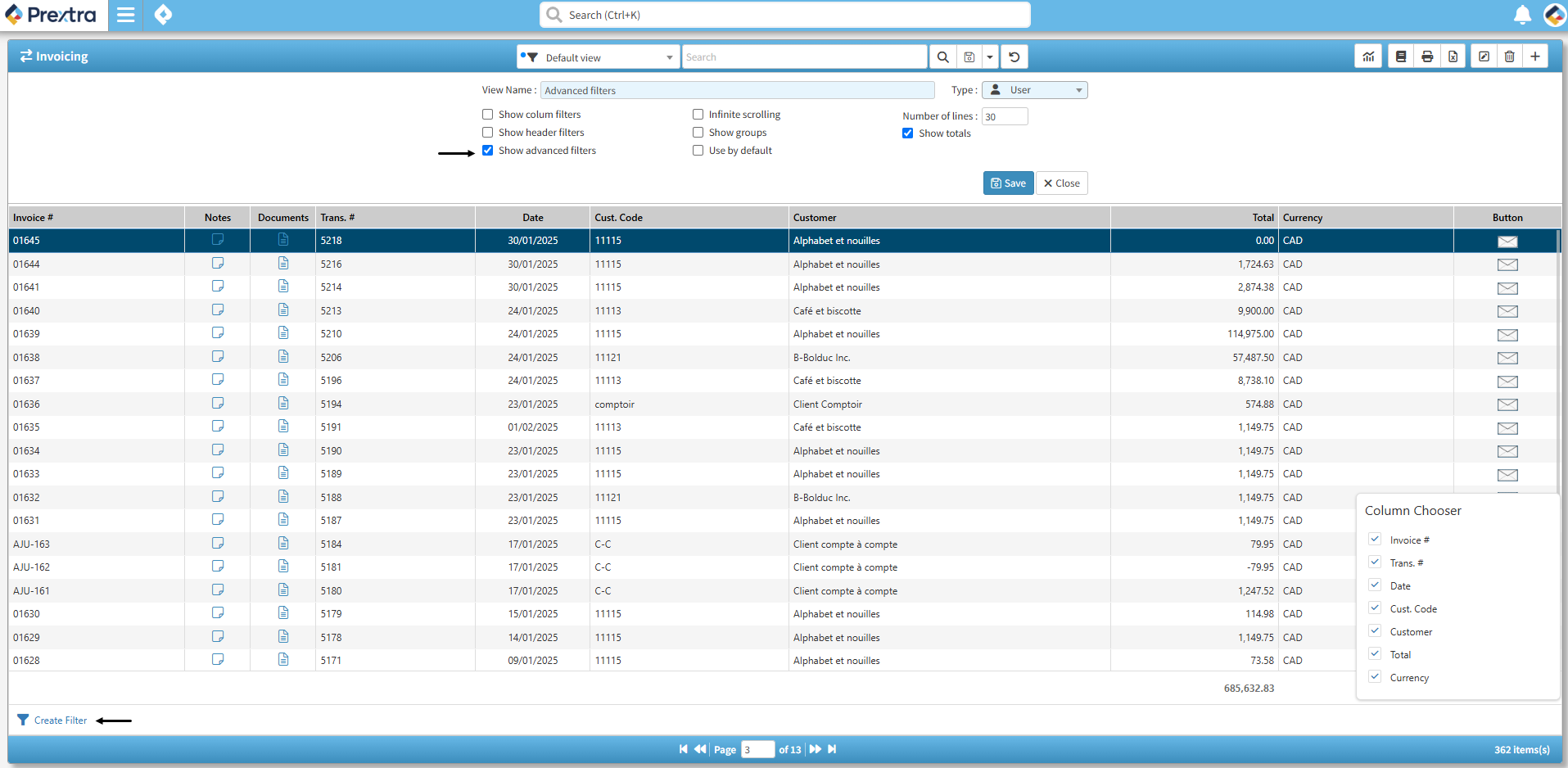Click the Save button
This screenshot has height=768, width=1568.
click(x=1008, y=183)
